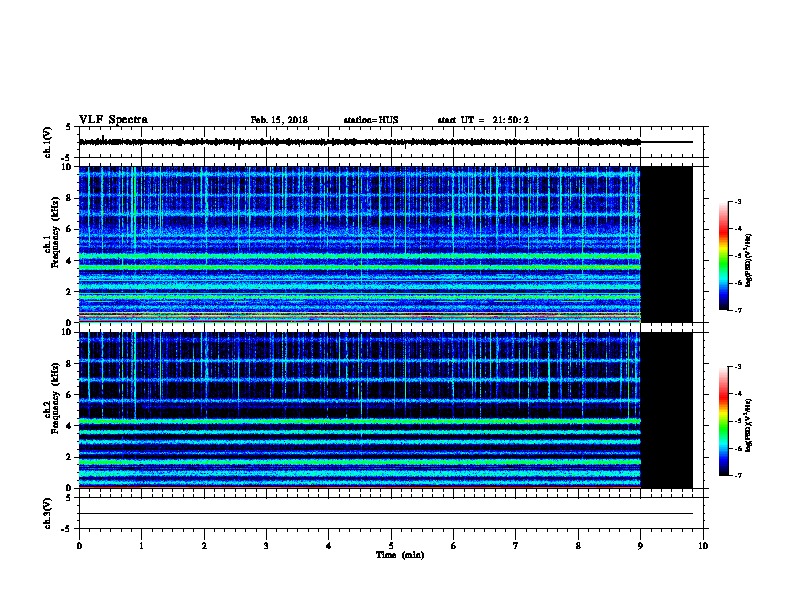Click the black no-data region in ch.1 spectrogram
Viewport: 792px width, 612px height.
pyautogui.click(x=667, y=244)
